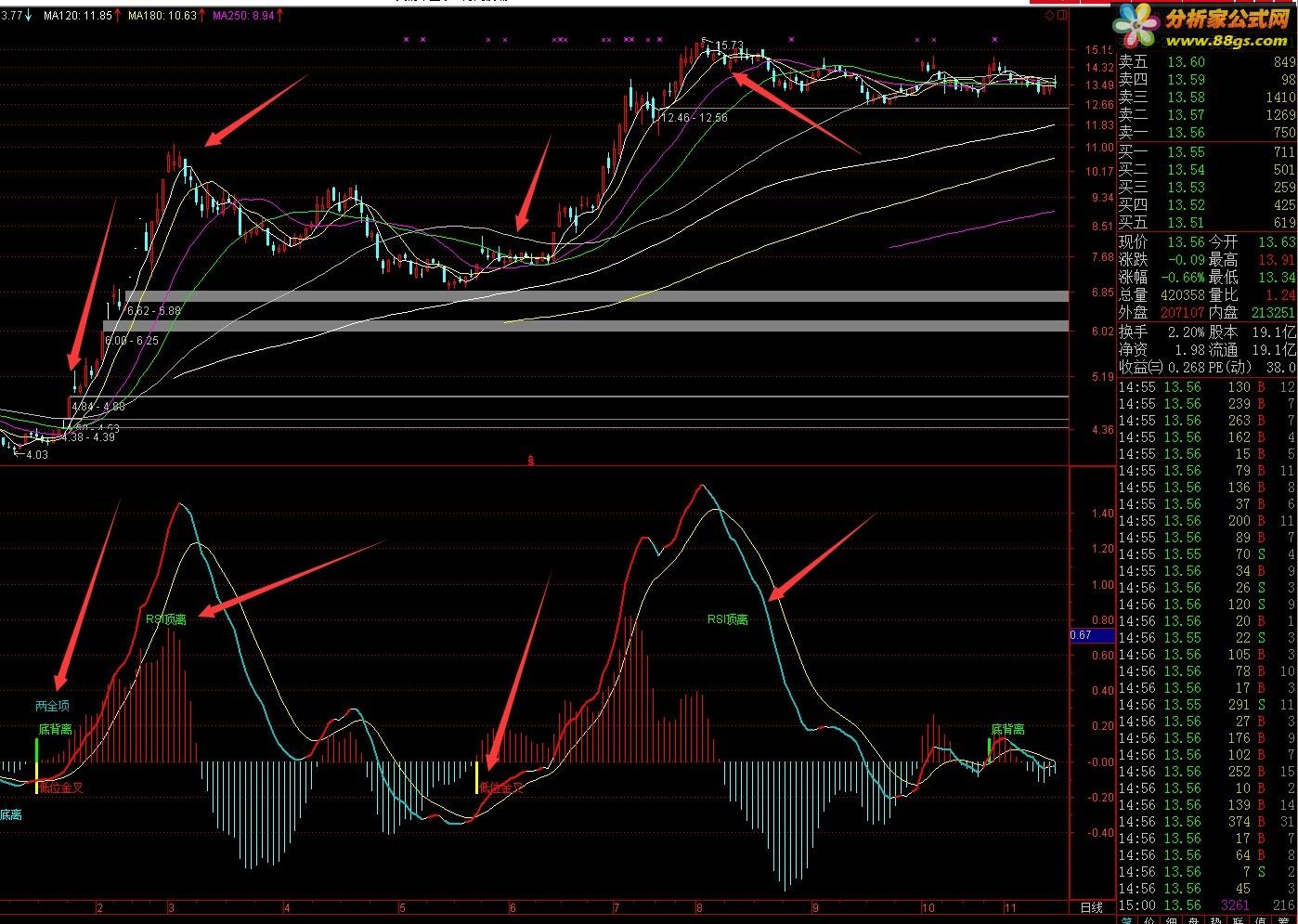Click the 买一 bid row at 13.55
Screen dimensions: 1298x924
coord(1207,152)
